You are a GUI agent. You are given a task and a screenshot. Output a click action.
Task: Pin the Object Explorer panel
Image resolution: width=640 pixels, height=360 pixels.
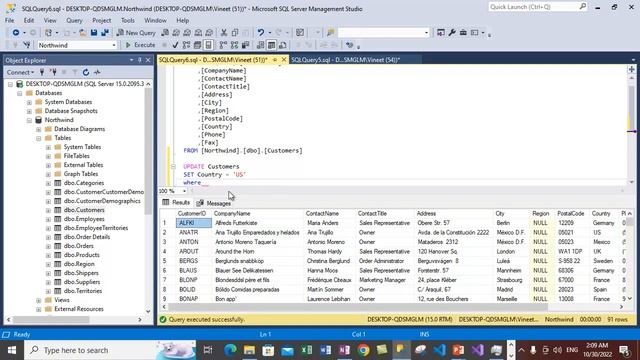click(140, 60)
